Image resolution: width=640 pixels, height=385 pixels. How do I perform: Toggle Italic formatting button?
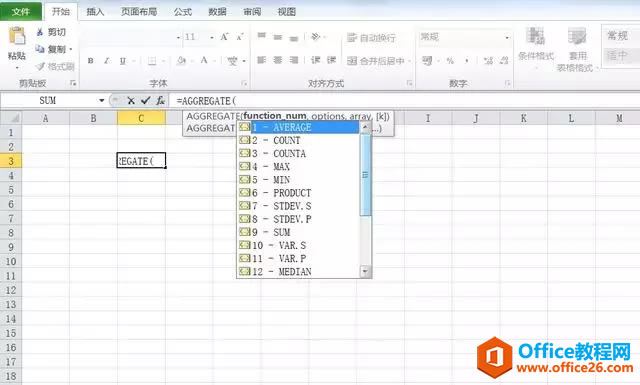(x=107, y=61)
